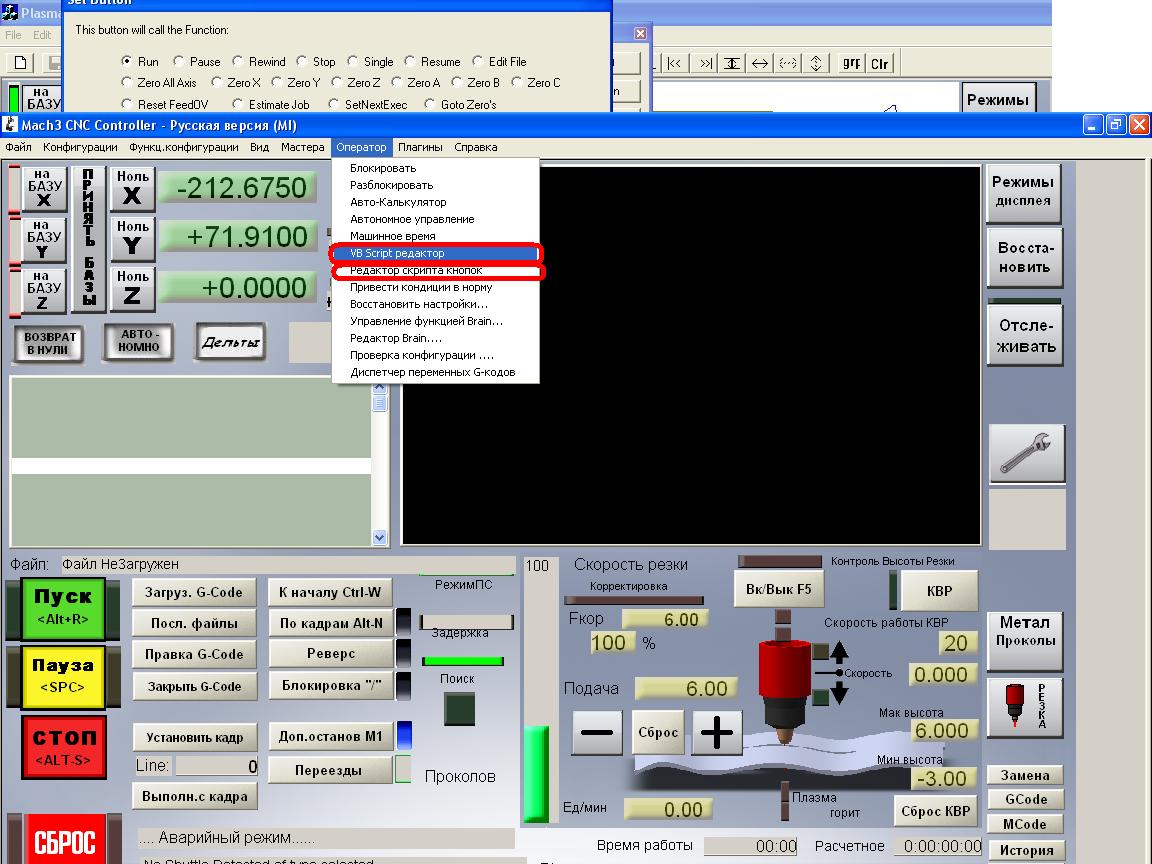Choose 'Авто-Калькулятор' menu item
The image size is (1152, 864).
[x=435, y=202]
